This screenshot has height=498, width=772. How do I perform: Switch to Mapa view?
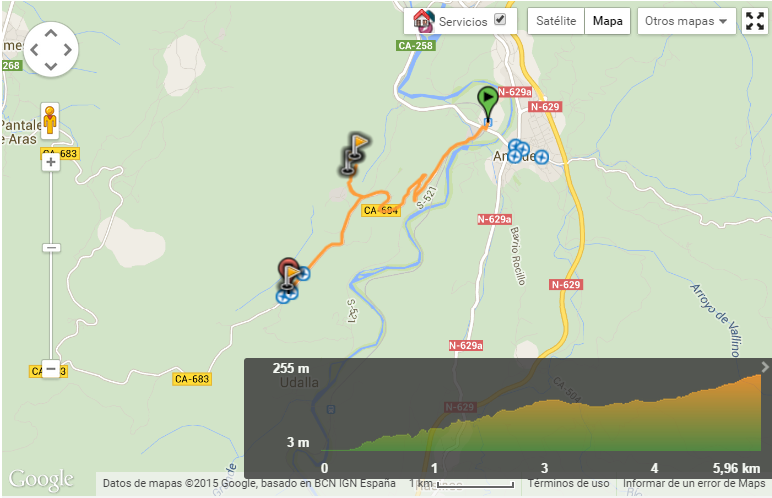(x=608, y=21)
